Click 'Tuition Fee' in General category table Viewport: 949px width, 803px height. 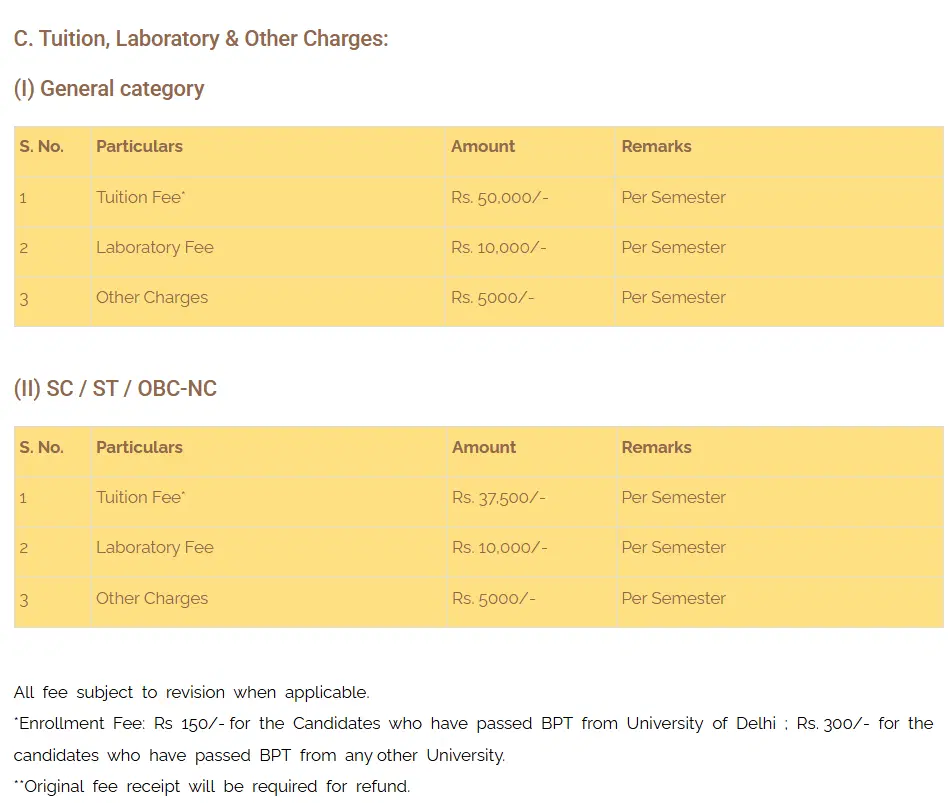140,198
